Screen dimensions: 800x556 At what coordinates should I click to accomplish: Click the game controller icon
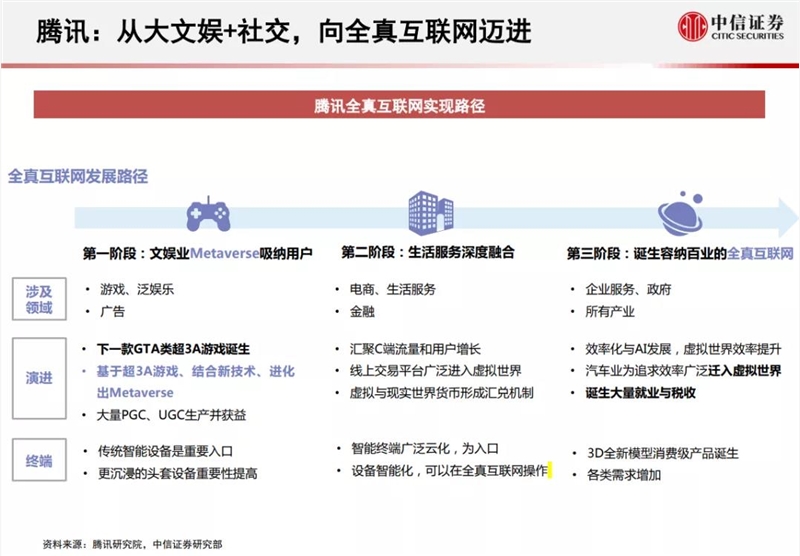(x=208, y=214)
